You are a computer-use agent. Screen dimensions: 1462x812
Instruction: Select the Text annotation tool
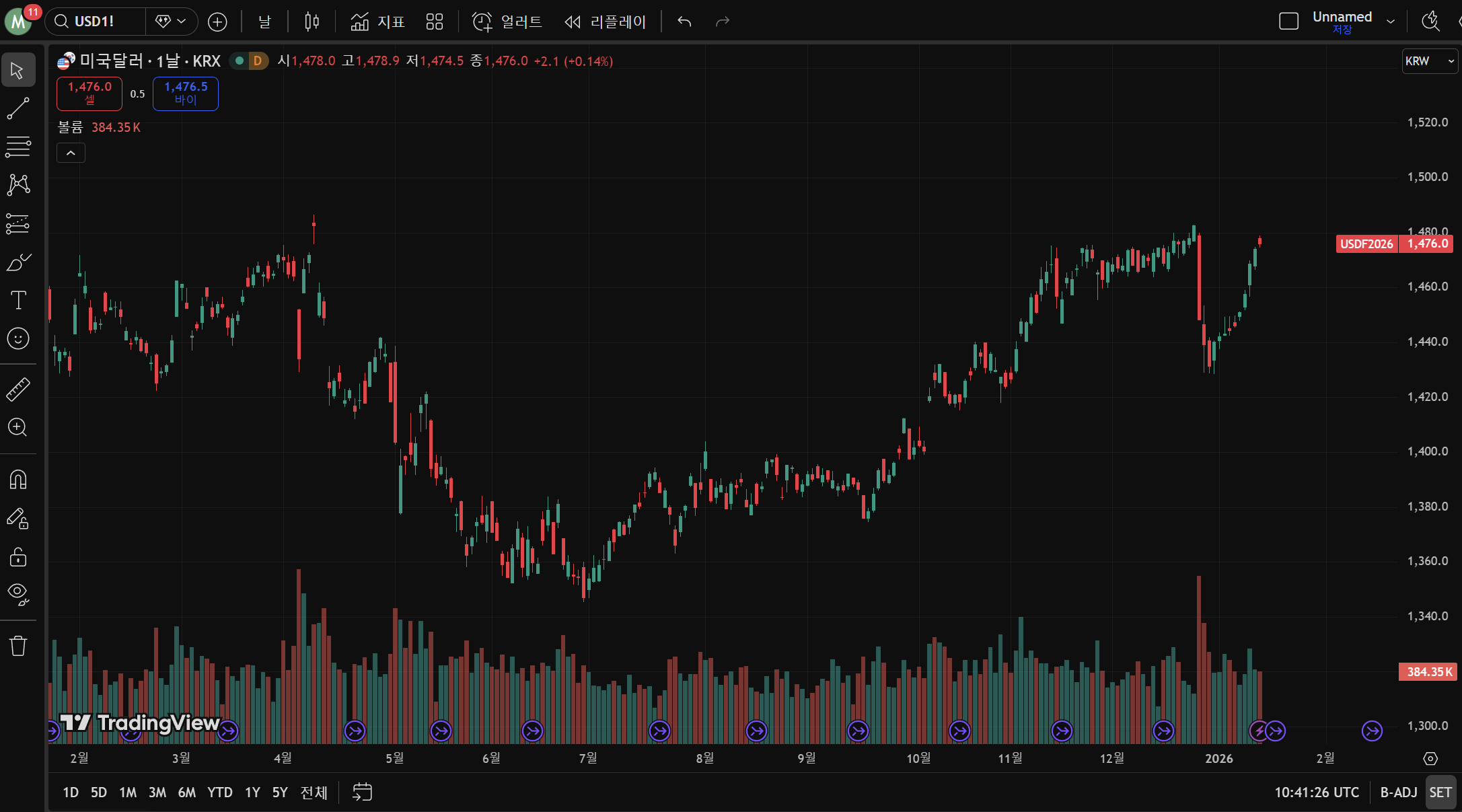tap(18, 300)
